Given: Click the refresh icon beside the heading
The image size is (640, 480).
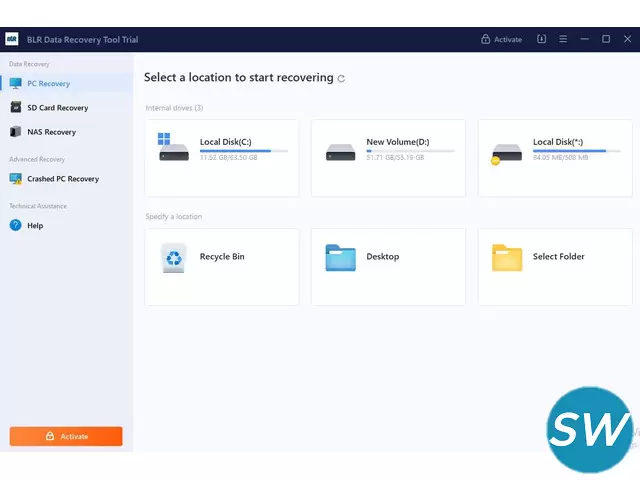Looking at the screenshot, I should (x=342, y=78).
